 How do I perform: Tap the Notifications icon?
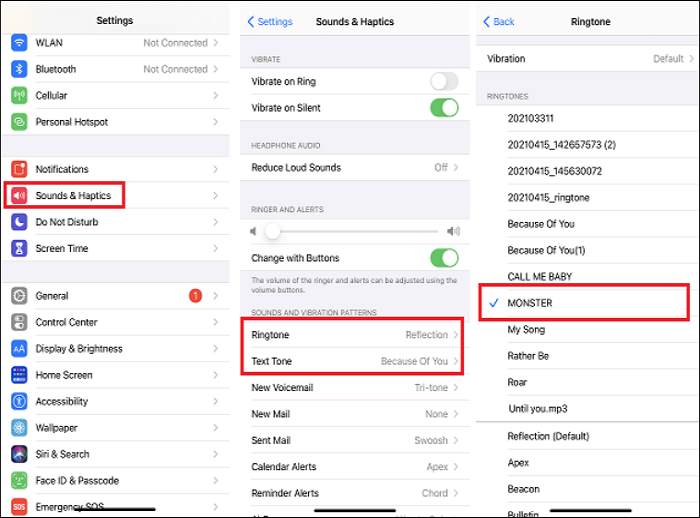[x=19, y=169]
